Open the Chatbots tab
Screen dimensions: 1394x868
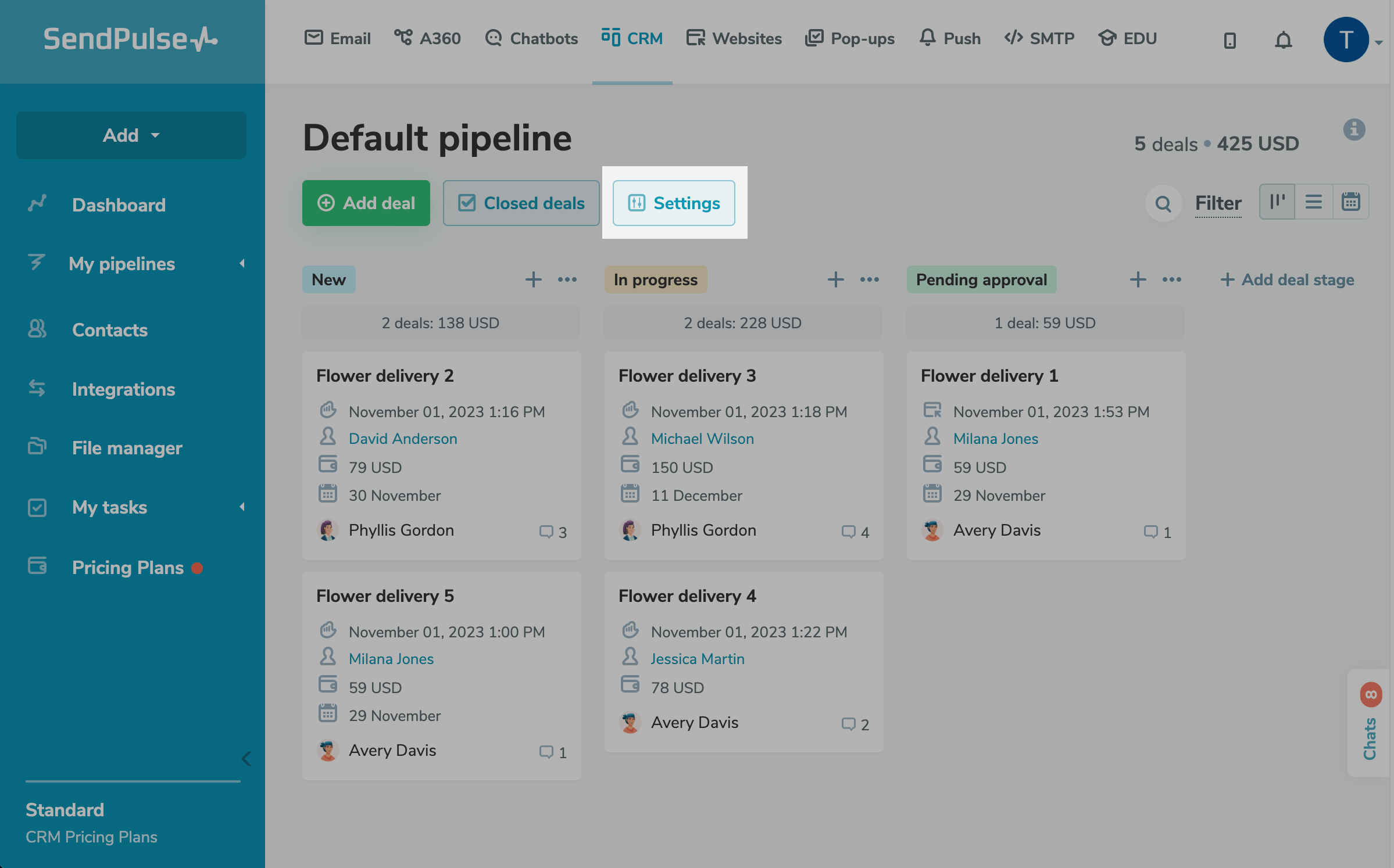click(531, 38)
